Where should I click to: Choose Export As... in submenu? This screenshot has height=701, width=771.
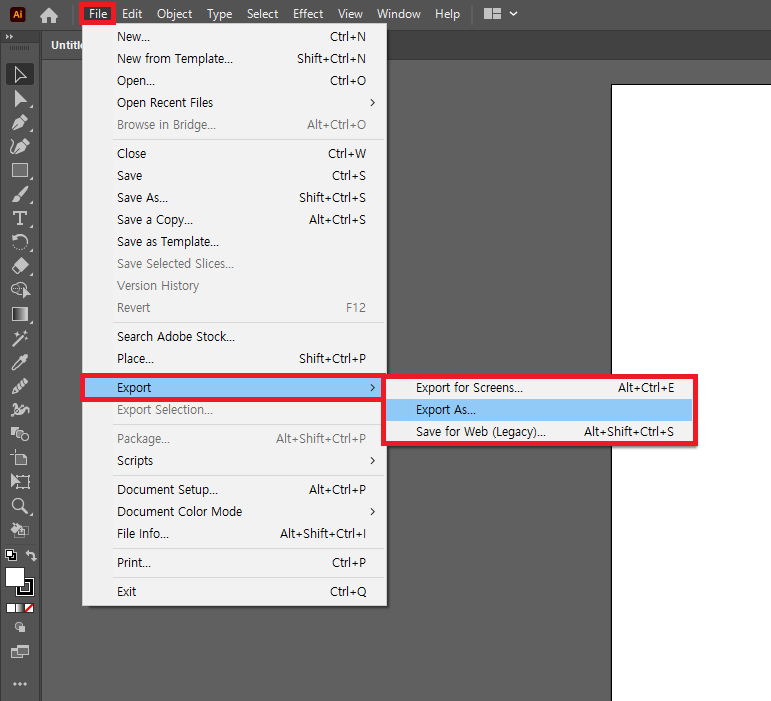coord(539,409)
